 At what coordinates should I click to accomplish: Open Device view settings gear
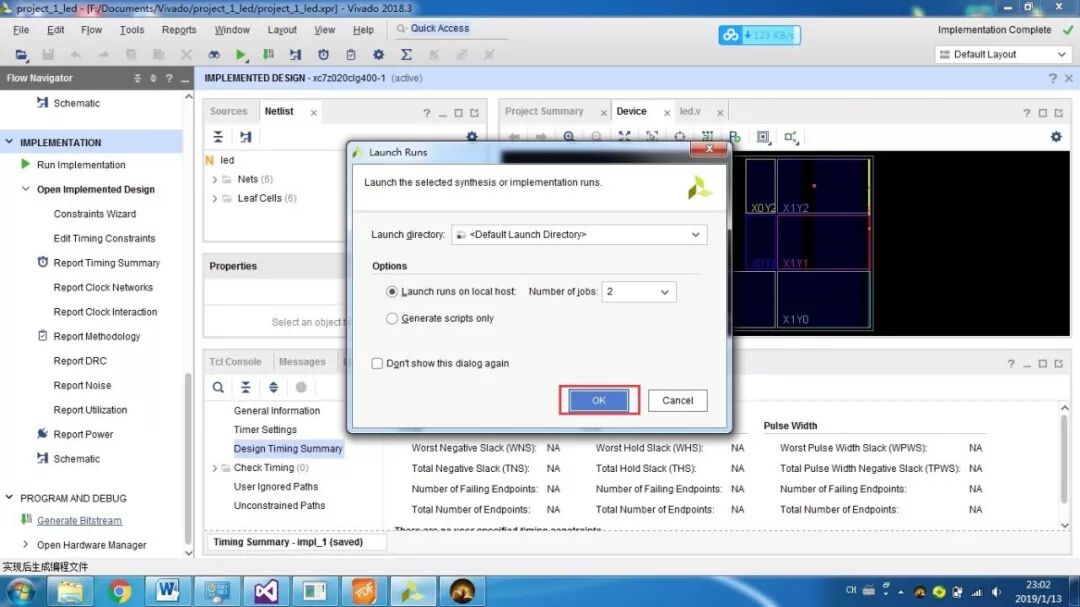coord(1056,136)
